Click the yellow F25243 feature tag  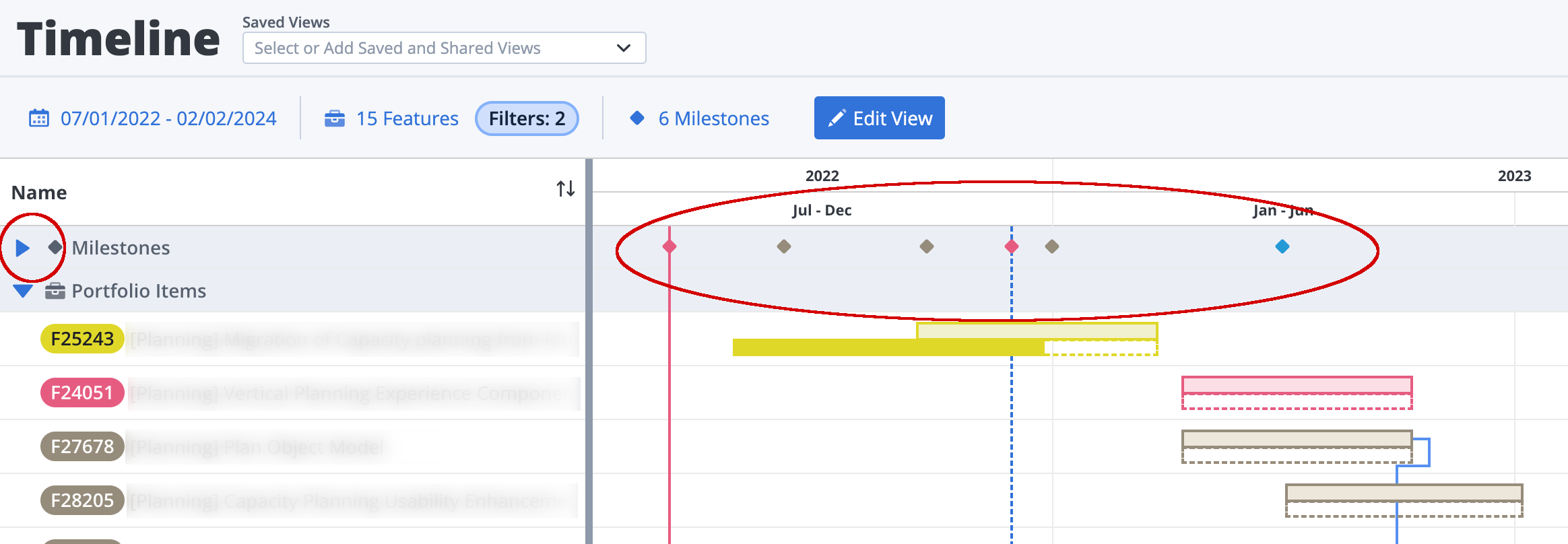click(x=82, y=339)
